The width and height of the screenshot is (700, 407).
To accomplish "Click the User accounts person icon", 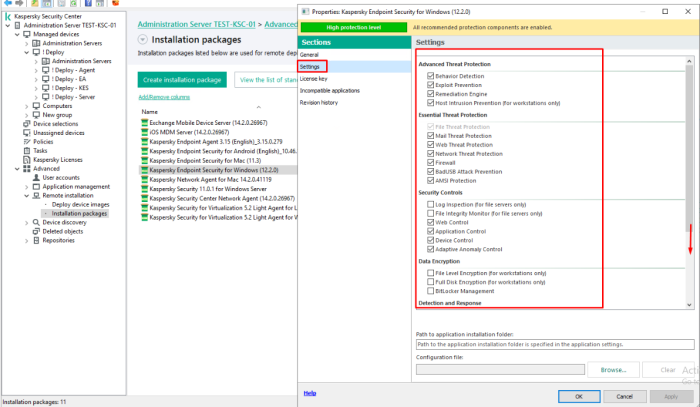I will point(36,177).
